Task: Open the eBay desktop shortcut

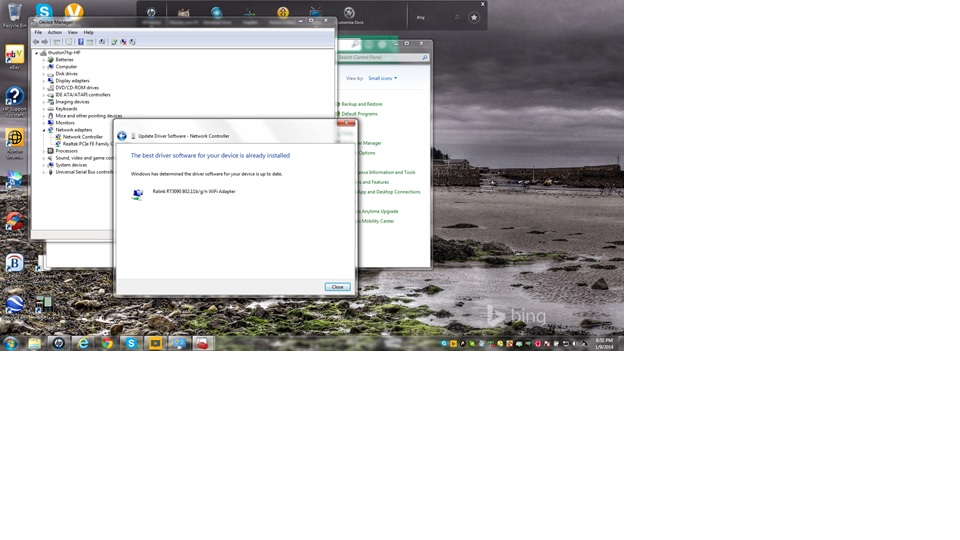Action: click(x=14, y=57)
